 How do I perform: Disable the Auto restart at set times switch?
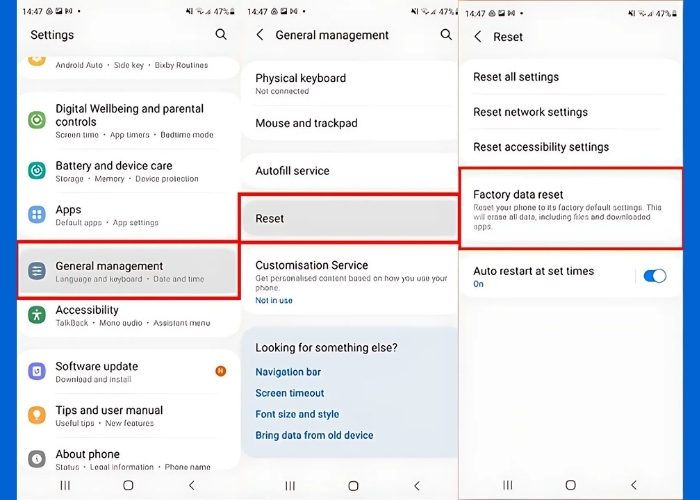[x=654, y=276]
